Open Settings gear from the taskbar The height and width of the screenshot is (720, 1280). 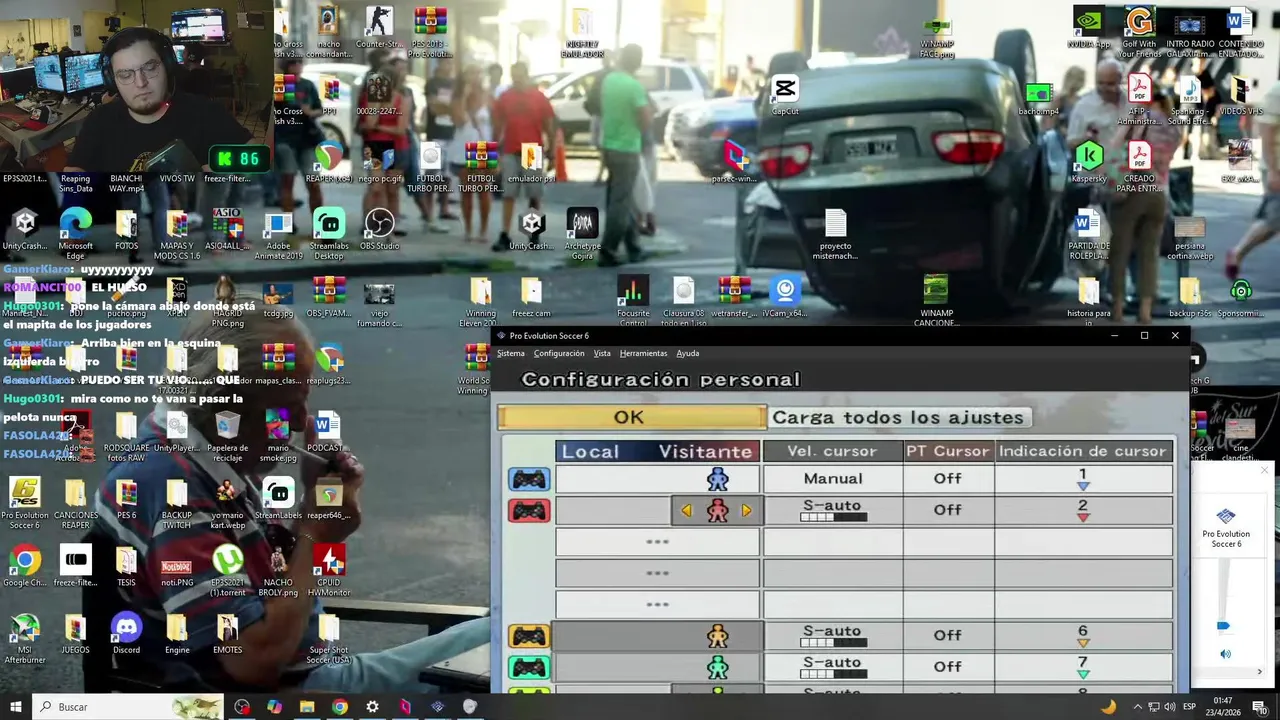[x=372, y=706]
